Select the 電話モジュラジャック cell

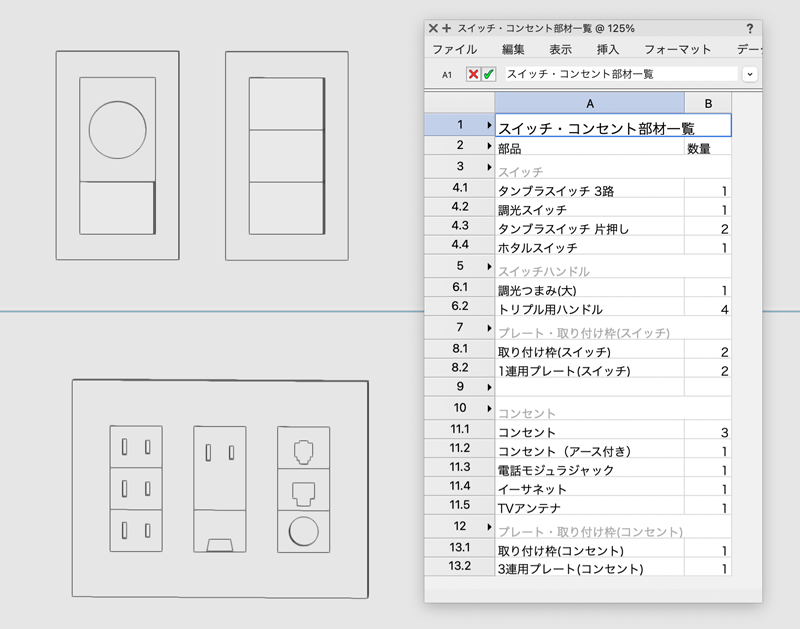pyautogui.click(x=589, y=468)
